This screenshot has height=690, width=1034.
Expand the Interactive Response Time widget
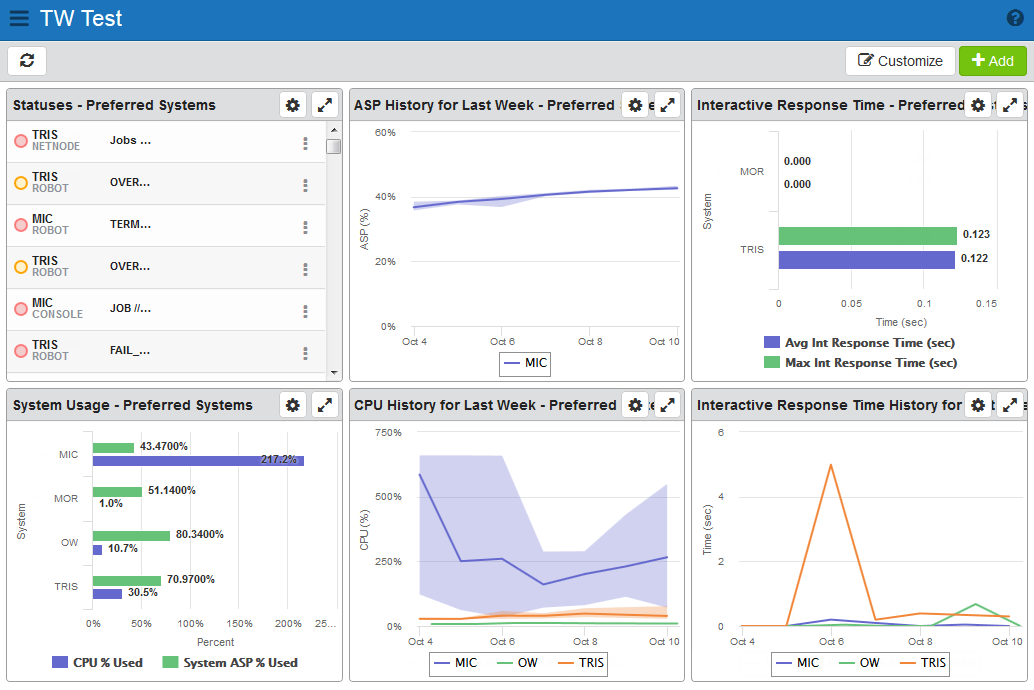[1010, 105]
